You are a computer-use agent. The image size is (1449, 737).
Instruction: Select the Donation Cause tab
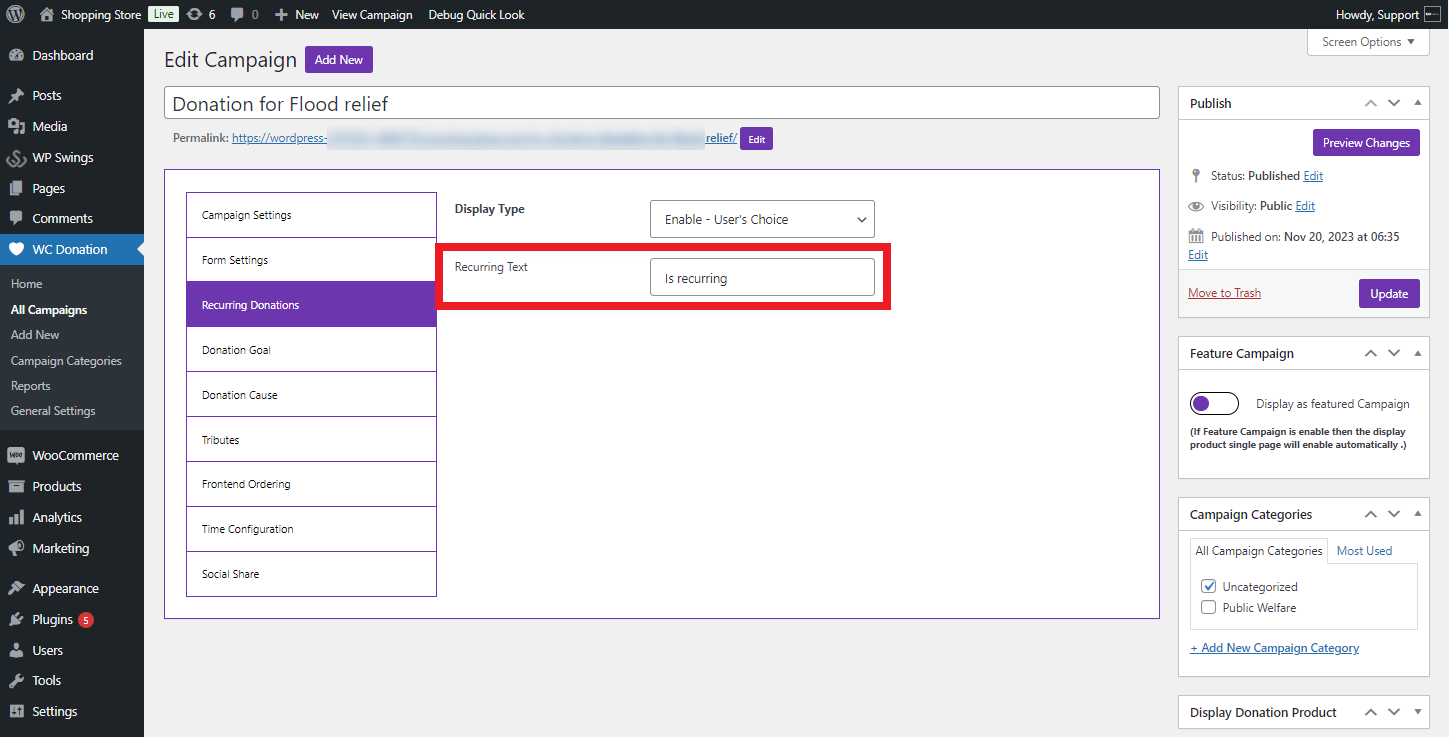pos(311,395)
